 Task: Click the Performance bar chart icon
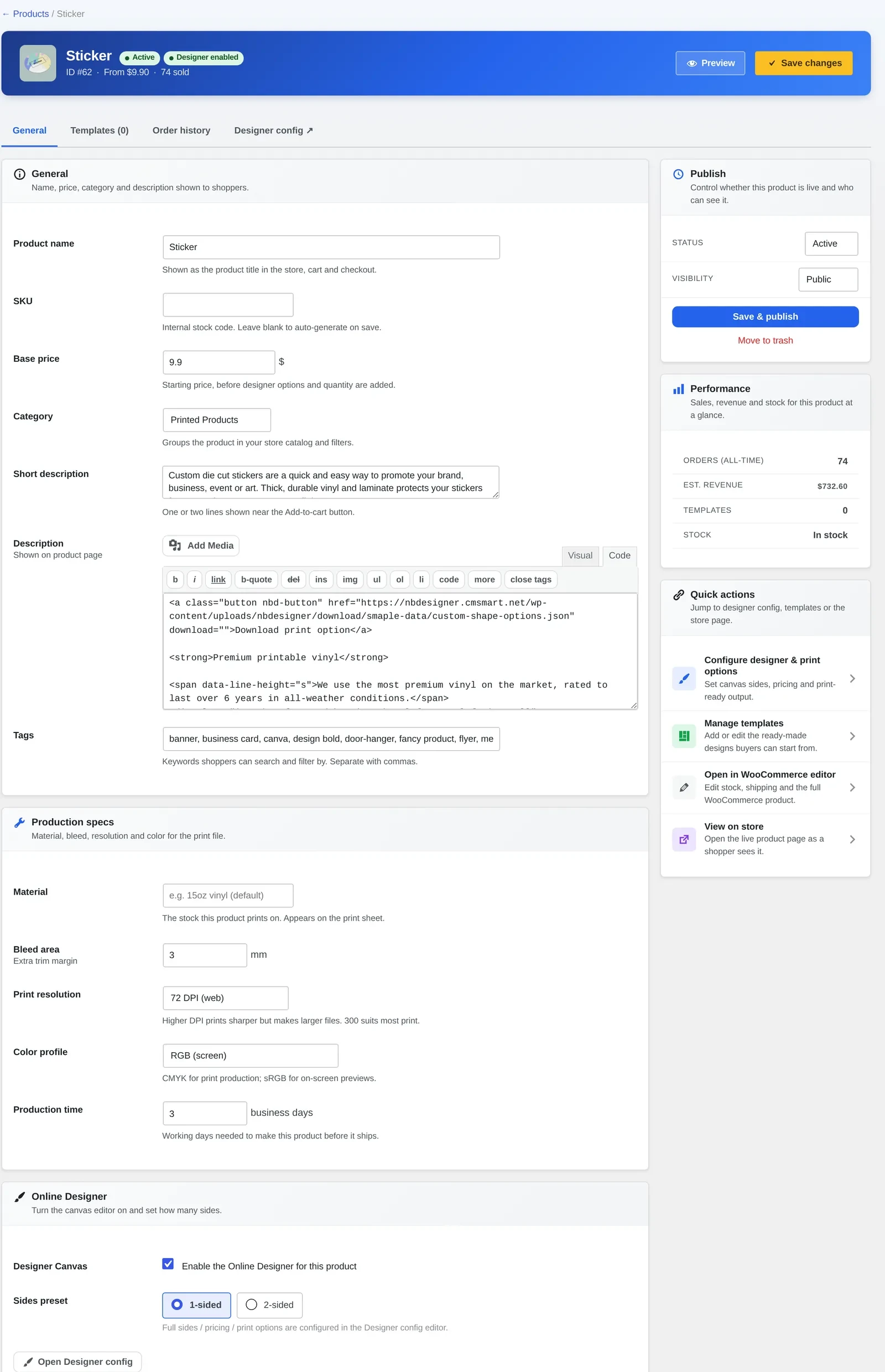(x=678, y=389)
